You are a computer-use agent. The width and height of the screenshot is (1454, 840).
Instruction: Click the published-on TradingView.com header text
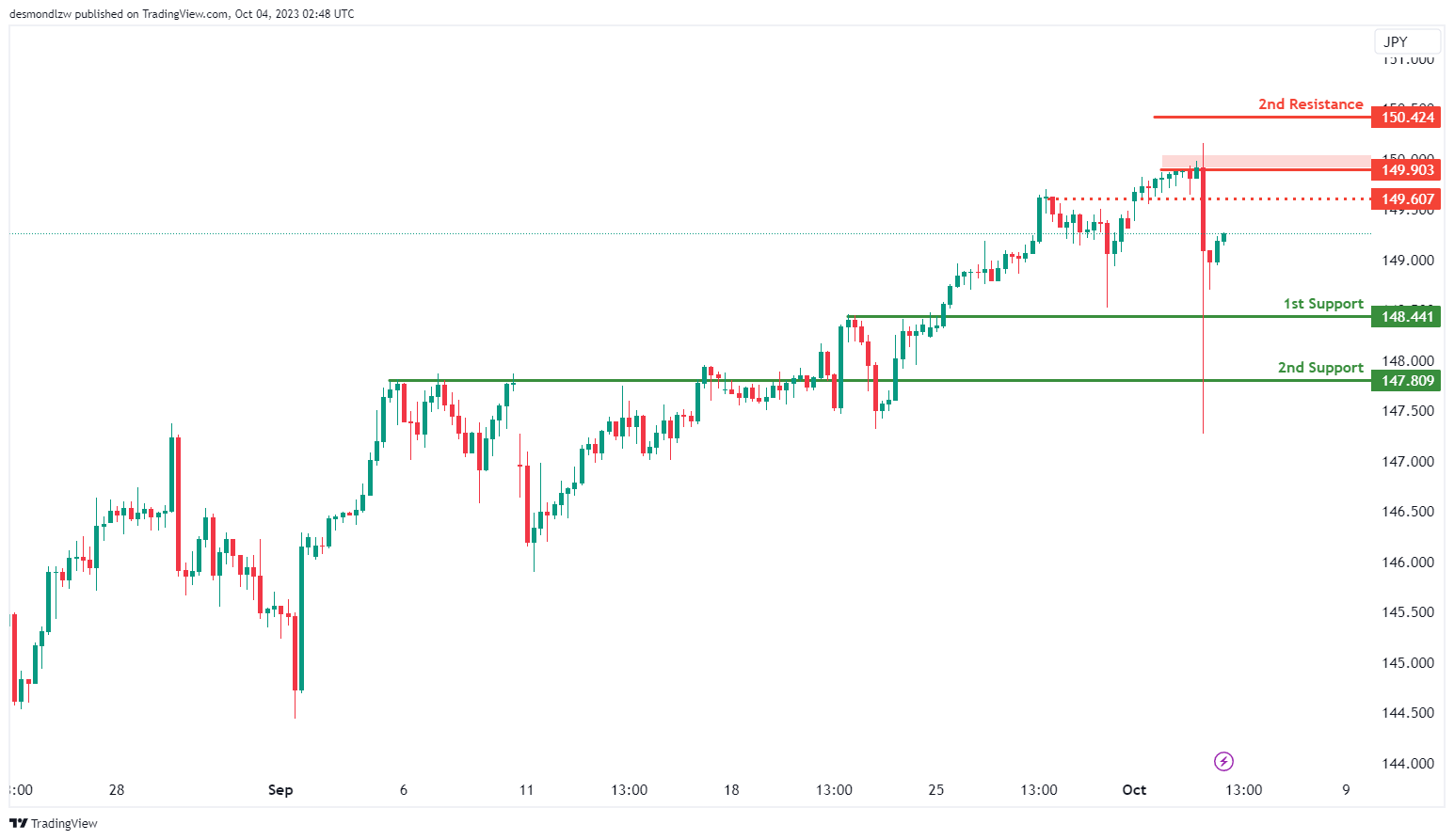coord(182,14)
